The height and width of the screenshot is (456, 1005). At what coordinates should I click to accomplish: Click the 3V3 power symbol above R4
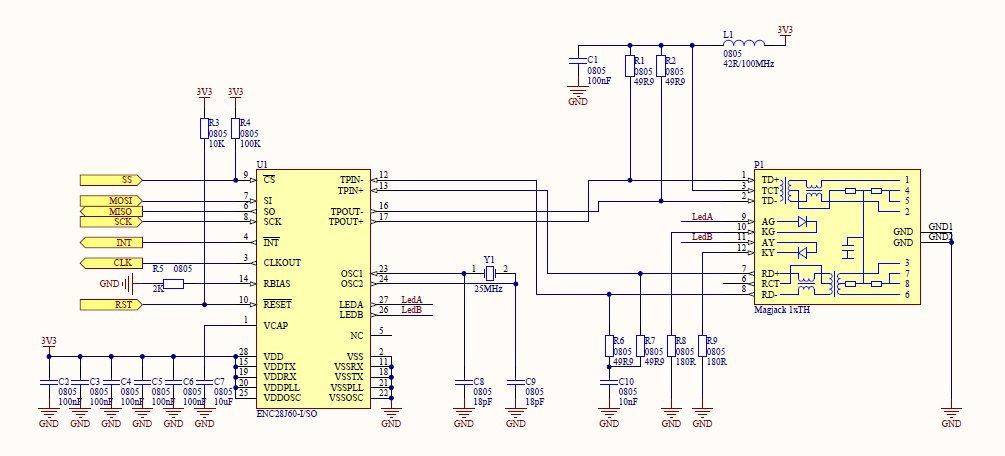coord(235,96)
